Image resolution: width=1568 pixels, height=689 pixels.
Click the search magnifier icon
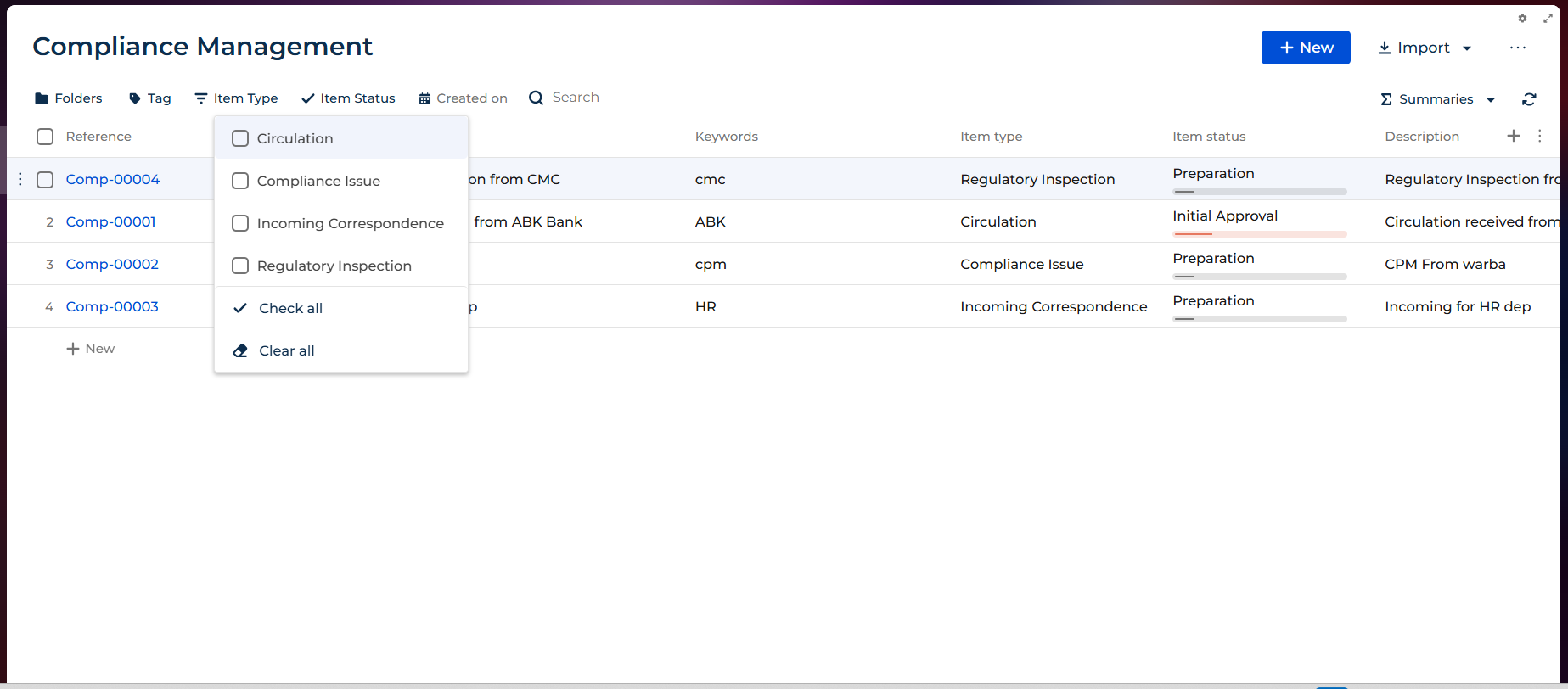tap(536, 98)
